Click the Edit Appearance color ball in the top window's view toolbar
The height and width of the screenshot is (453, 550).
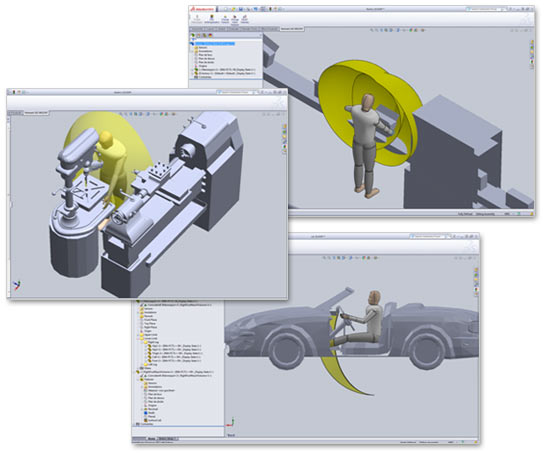(x=410, y=30)
